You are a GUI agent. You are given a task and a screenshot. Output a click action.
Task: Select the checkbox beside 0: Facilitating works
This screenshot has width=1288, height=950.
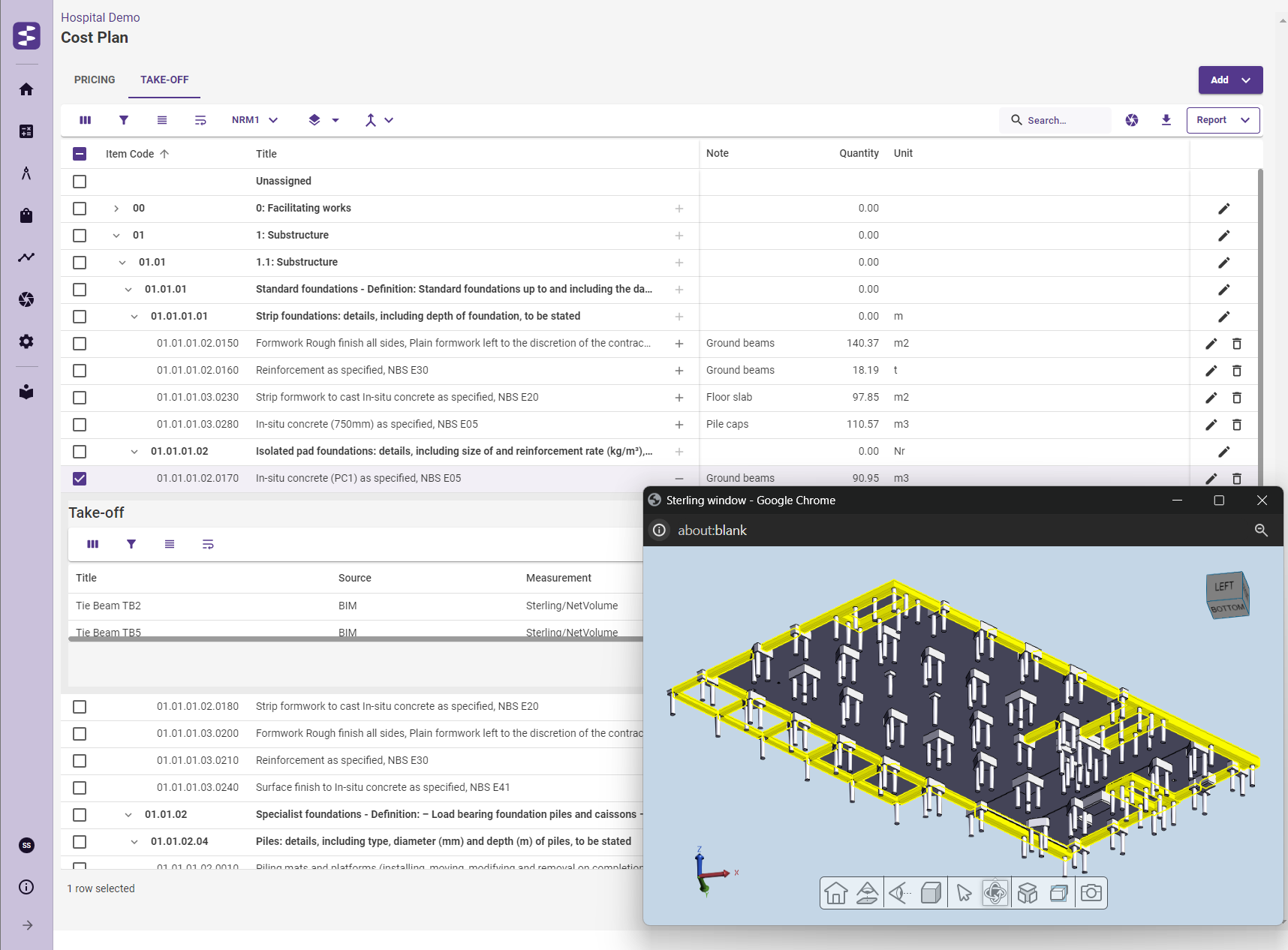pos(80,209)
